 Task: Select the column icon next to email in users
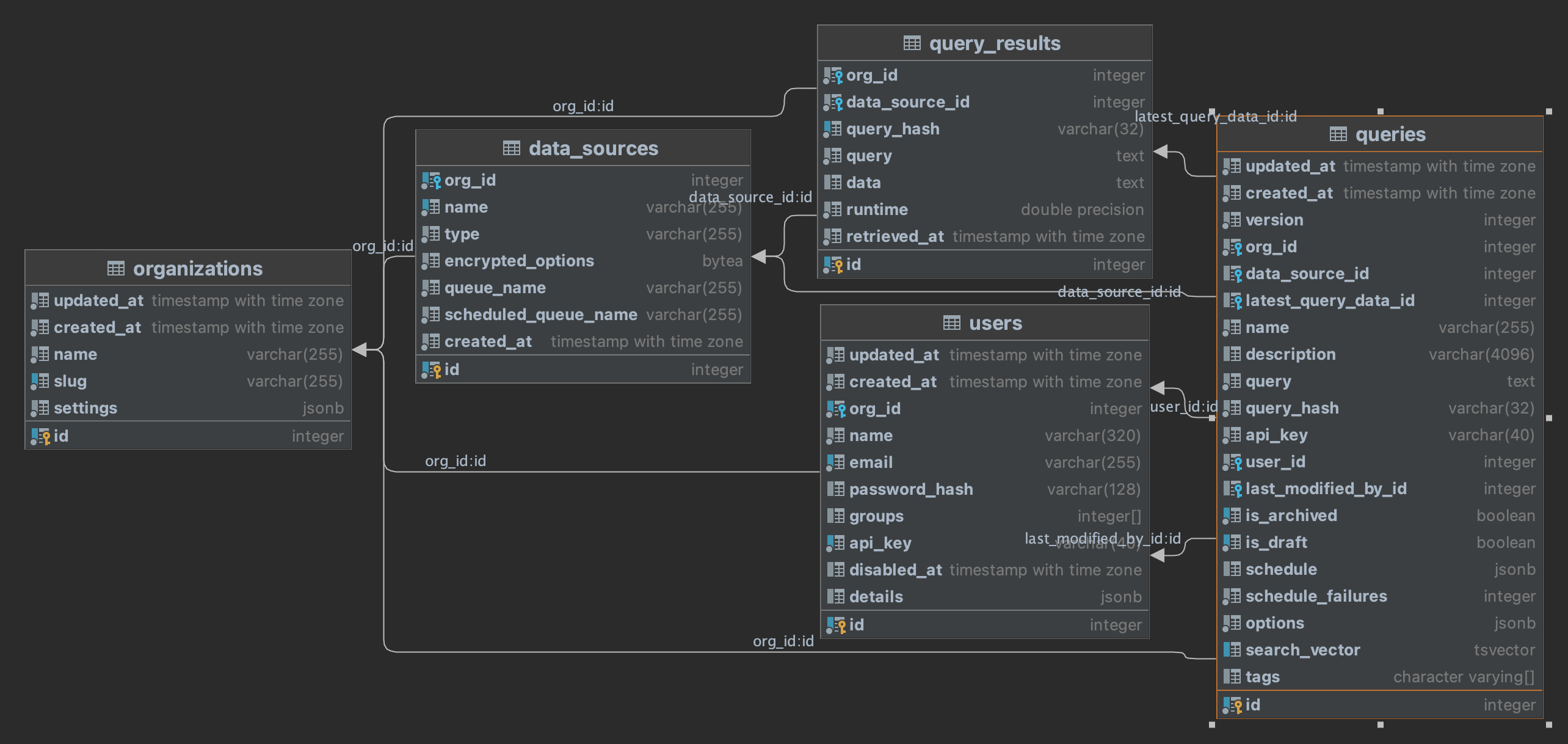tap(835, 462)
